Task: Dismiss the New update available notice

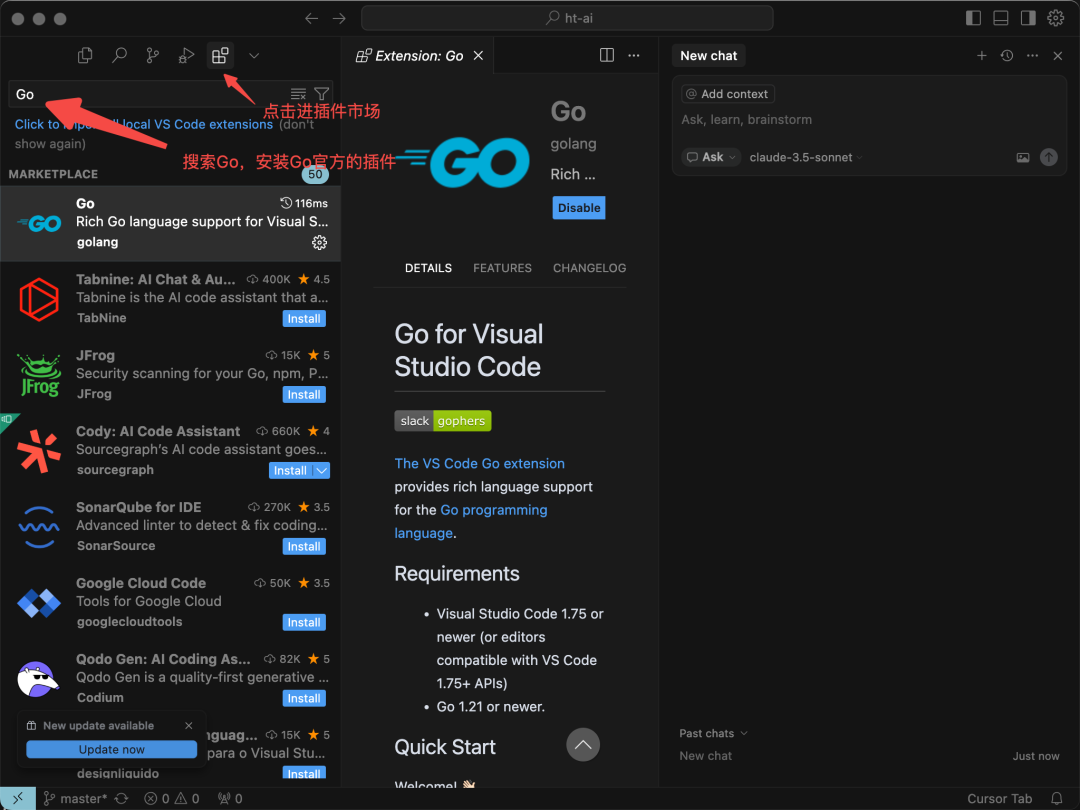Action: click(x=189, y=726)
